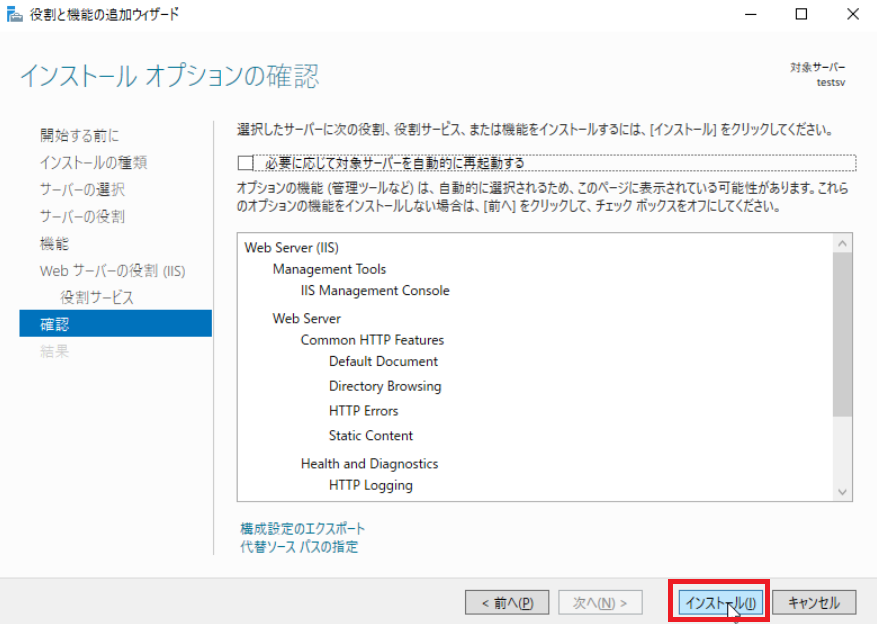Image resolution: width=877 pixels, height=624 pixels.
Task: Select 開始する前に step in sidebar
Action: (x=79, y=135)
